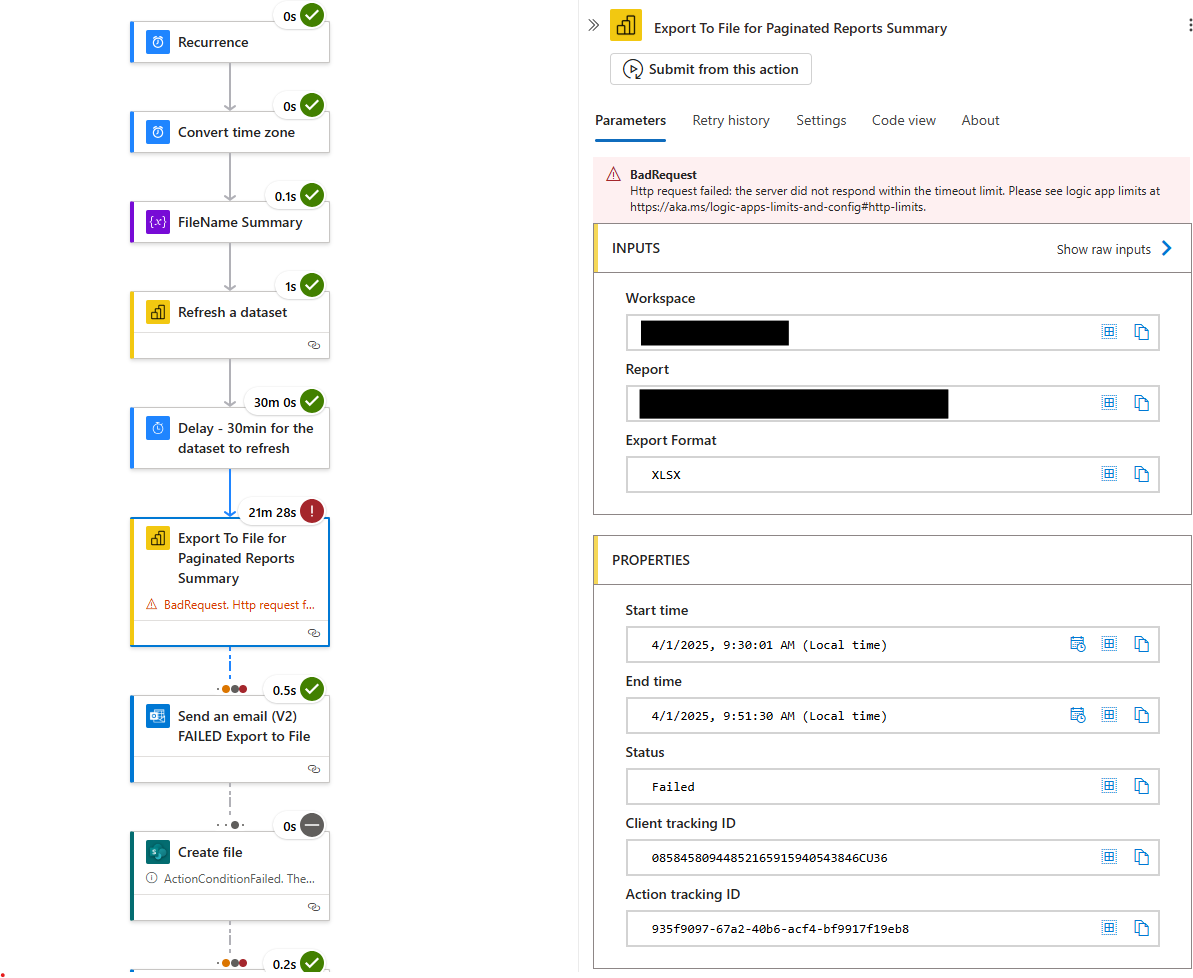1193x978 pixels.
Task: Select the Delay 30min action card
Action: [x=230, y=438]
